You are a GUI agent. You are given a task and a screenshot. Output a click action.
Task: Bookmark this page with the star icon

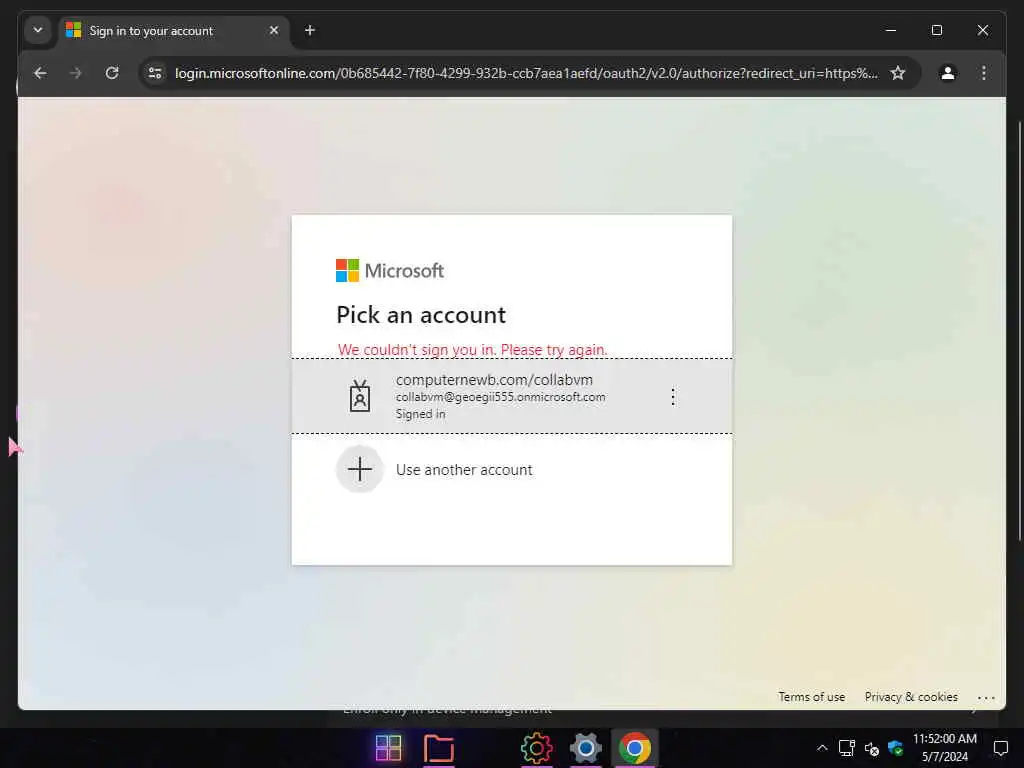898,73
